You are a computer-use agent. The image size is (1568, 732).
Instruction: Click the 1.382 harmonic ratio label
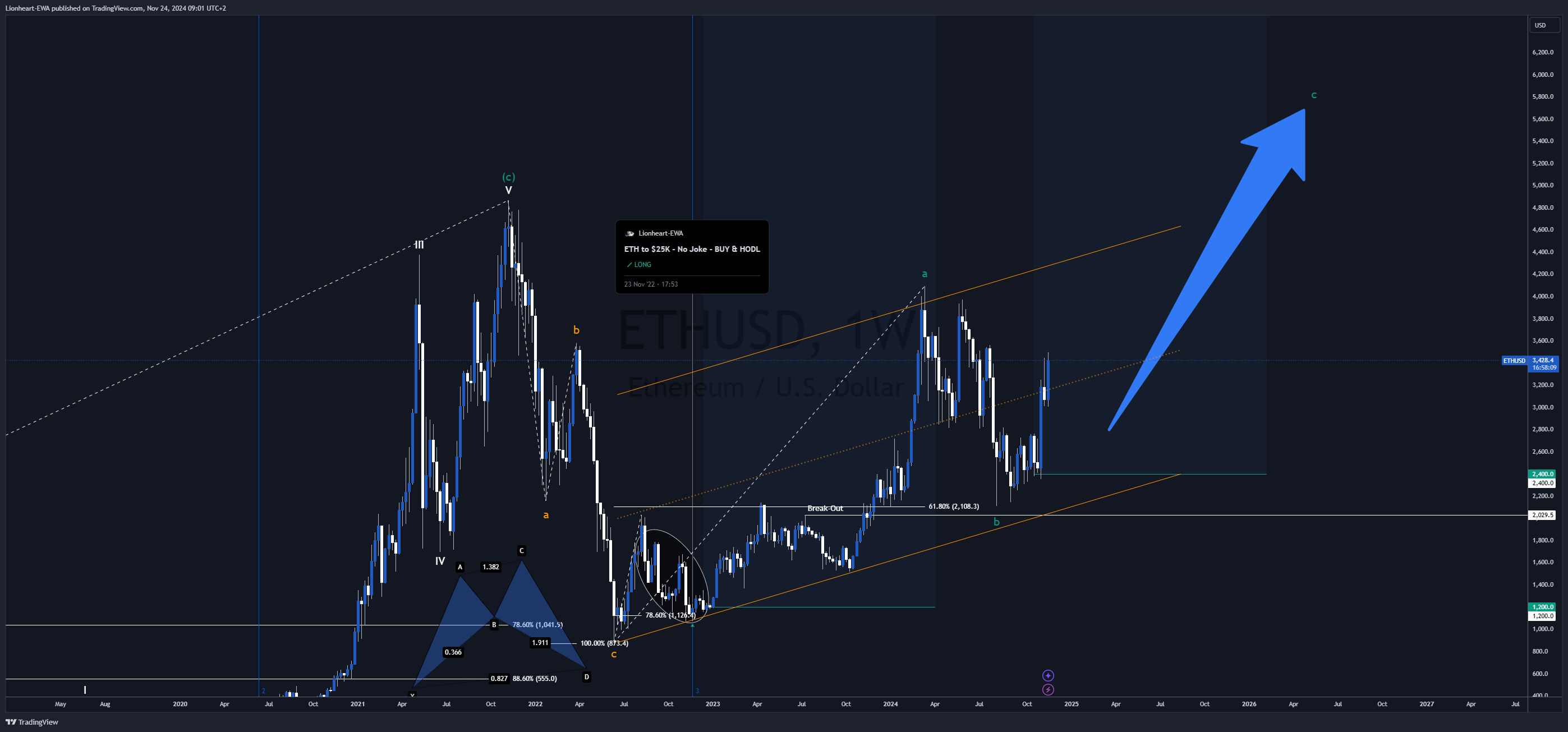[x=491, y=567]
